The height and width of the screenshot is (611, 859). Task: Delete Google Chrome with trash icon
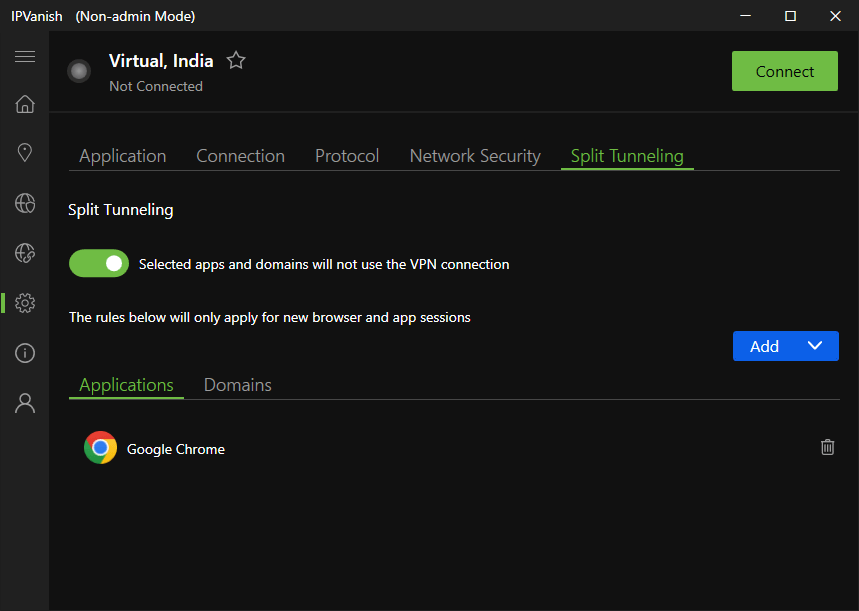point(827,448)
